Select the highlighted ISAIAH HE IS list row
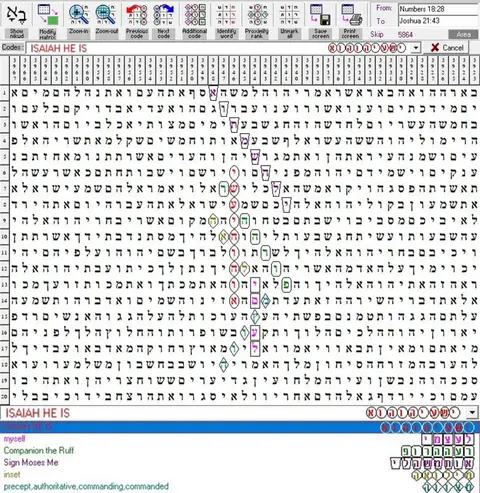480x493 pixels. [240, 427]
